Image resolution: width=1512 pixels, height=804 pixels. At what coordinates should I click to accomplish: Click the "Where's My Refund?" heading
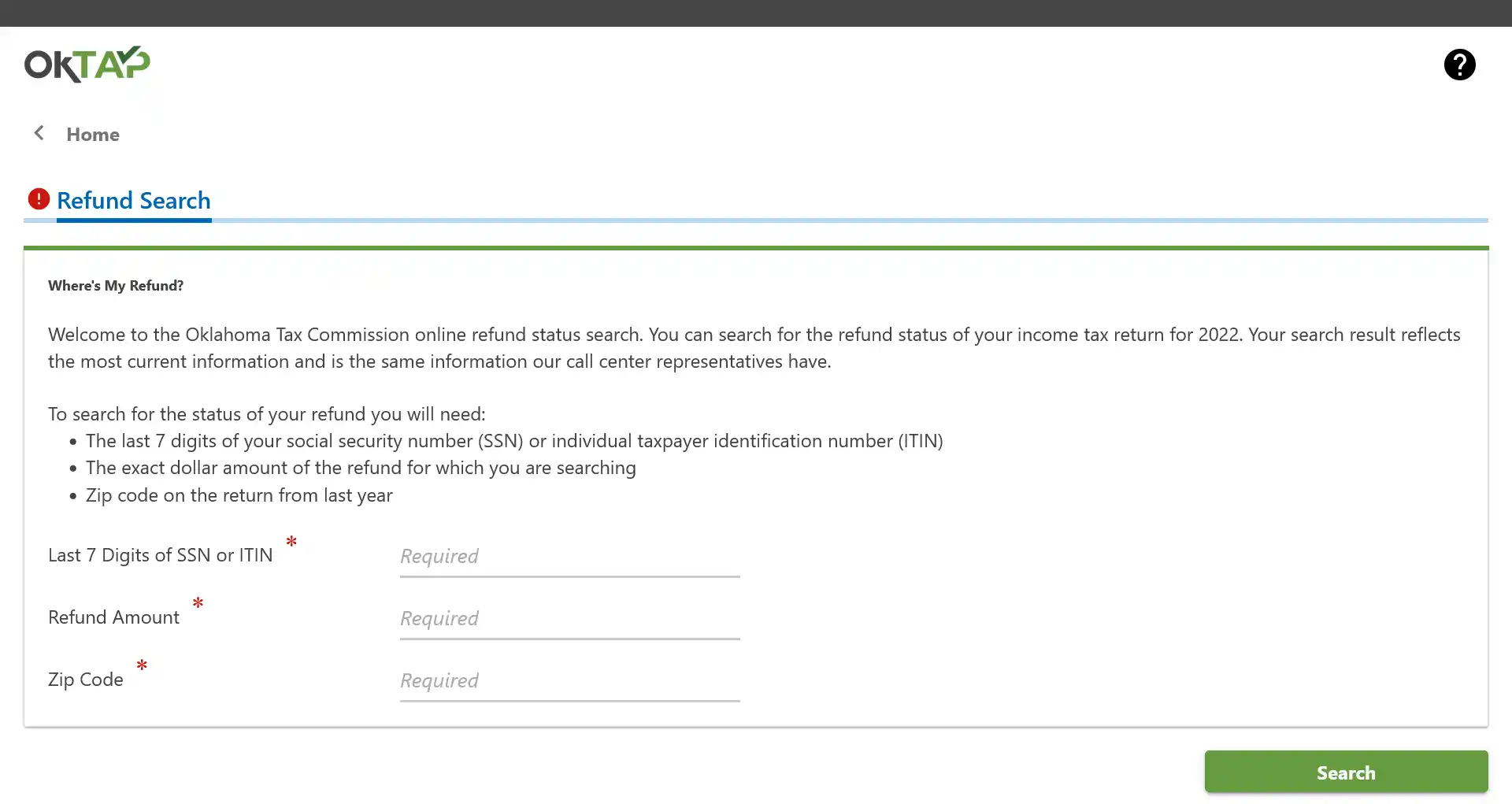point(116,286)
